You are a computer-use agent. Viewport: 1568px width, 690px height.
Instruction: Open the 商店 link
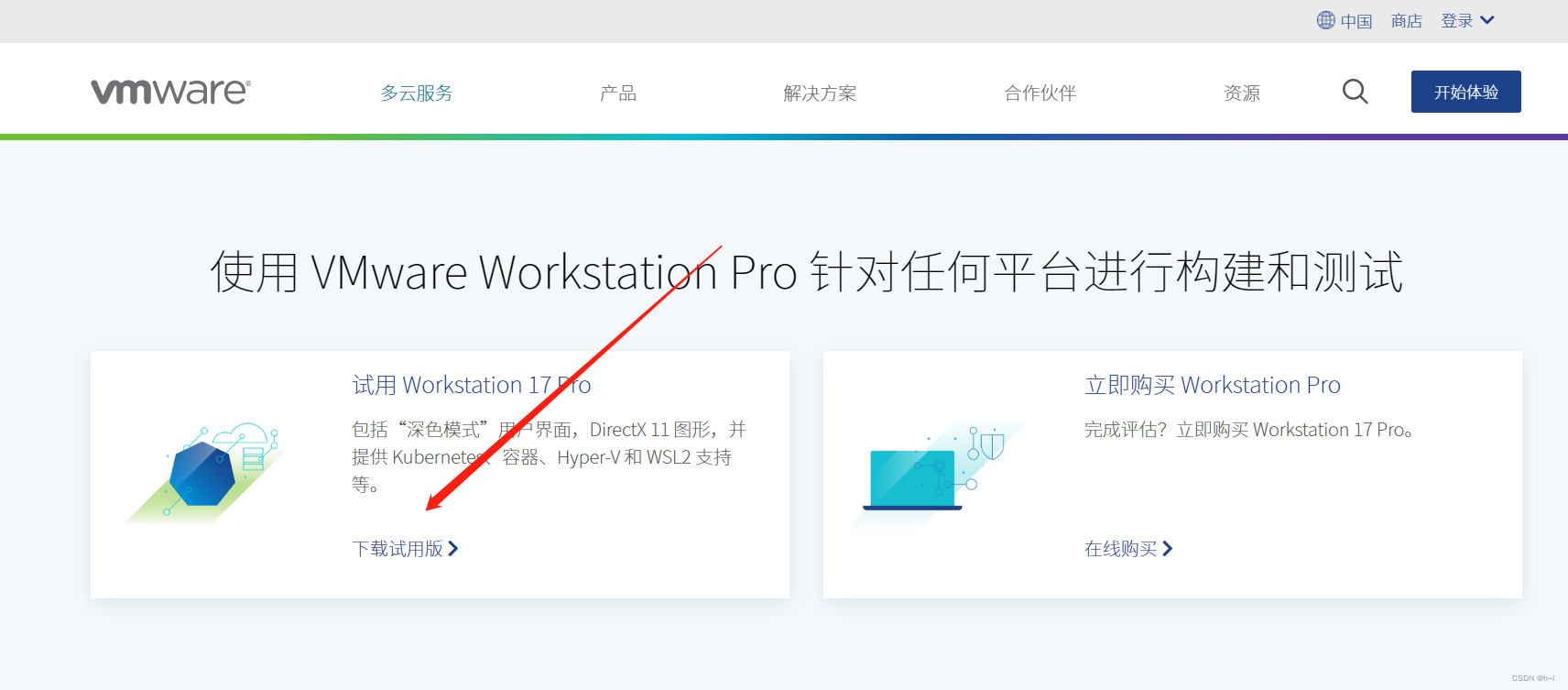pyautogui.click(x=1406, y=21)
